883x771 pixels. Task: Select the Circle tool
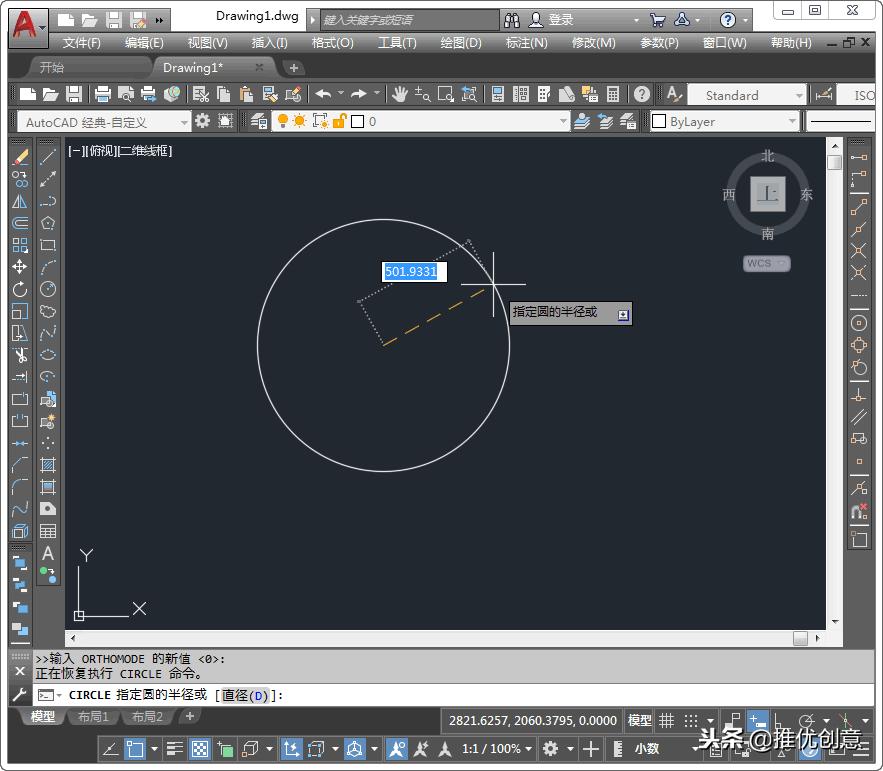(x=47, y=289)
